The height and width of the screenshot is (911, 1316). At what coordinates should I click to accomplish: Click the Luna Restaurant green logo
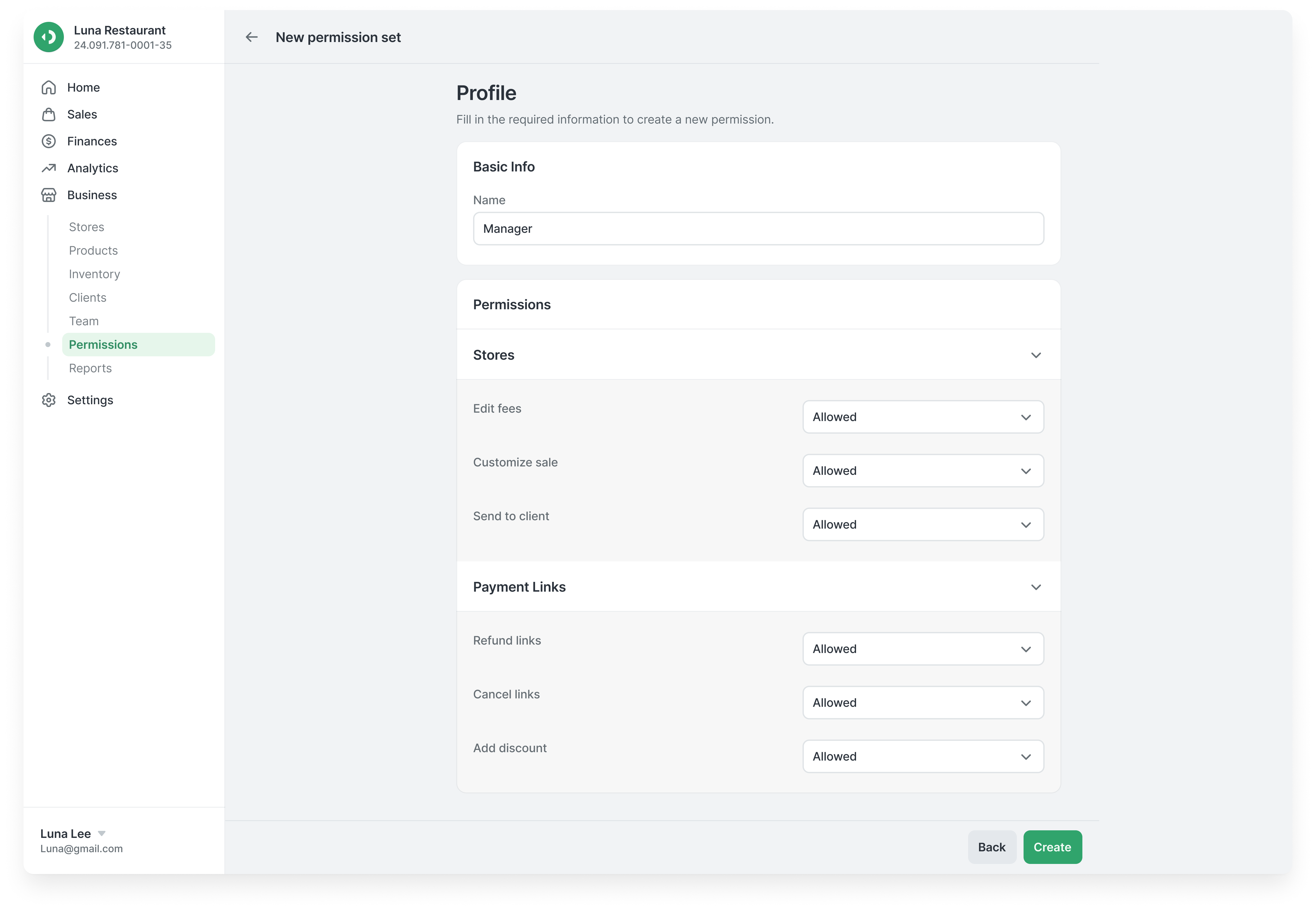pyautogui.click(x=49, y=37)
